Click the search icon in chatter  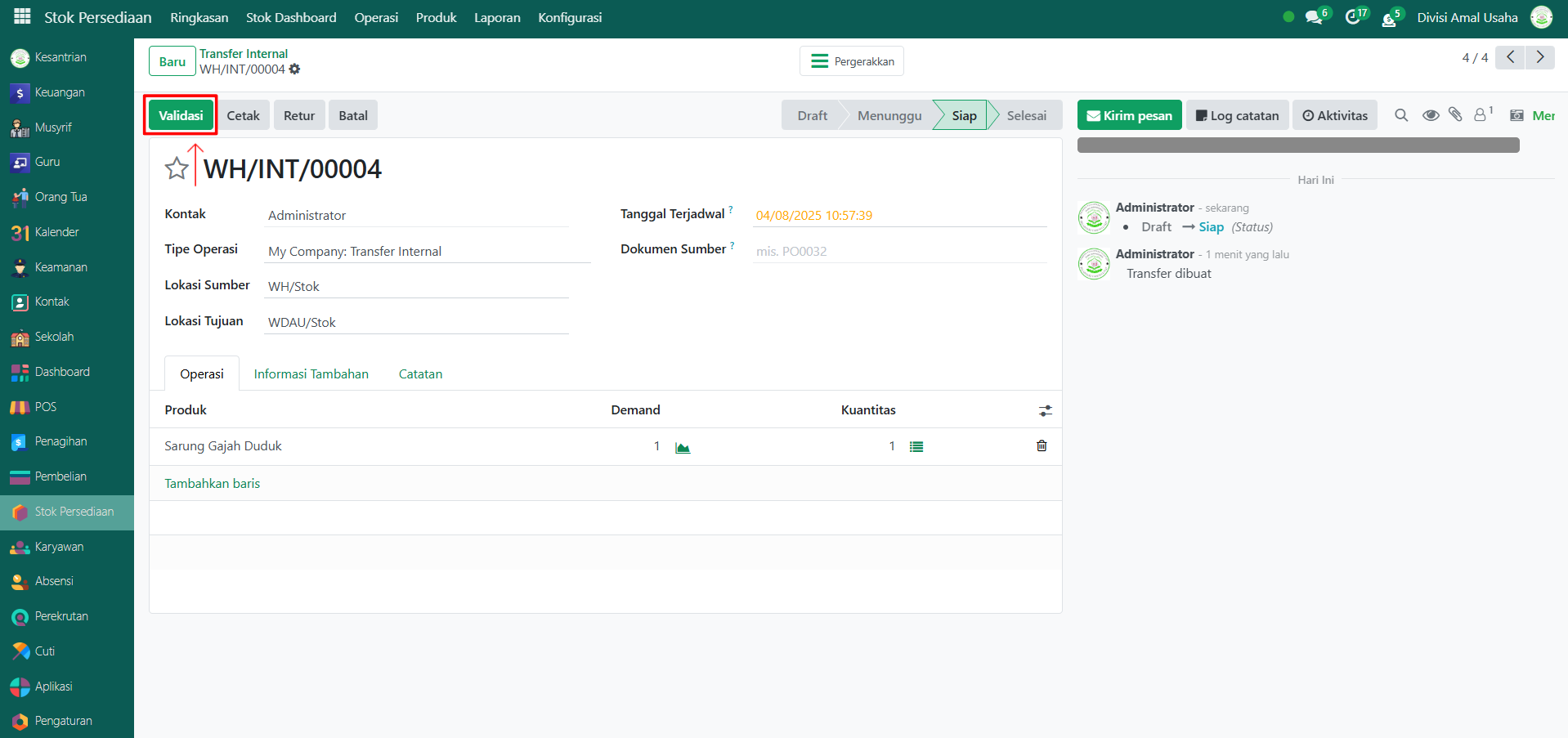coord(1401,115)
